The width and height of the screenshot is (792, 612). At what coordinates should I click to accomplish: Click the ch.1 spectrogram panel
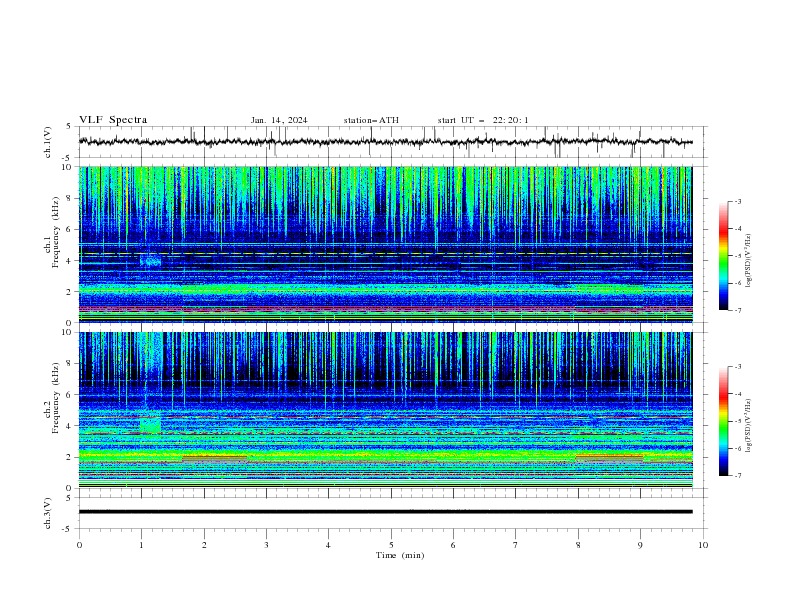[x=385, y=244]
